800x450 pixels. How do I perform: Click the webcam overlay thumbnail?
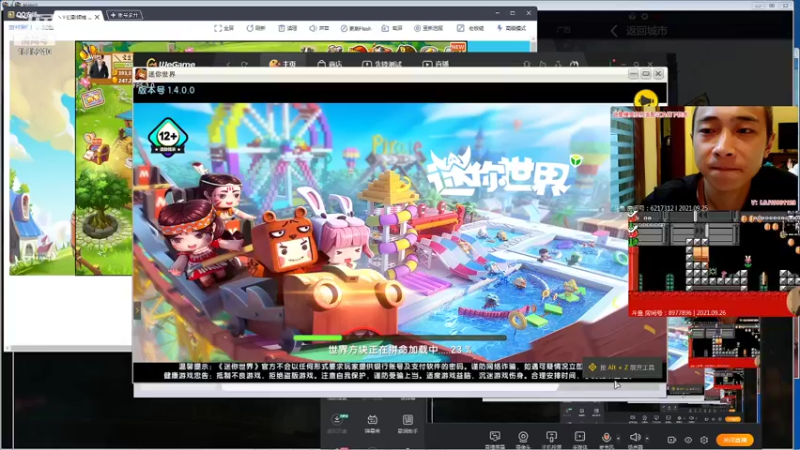click(703, 159)
